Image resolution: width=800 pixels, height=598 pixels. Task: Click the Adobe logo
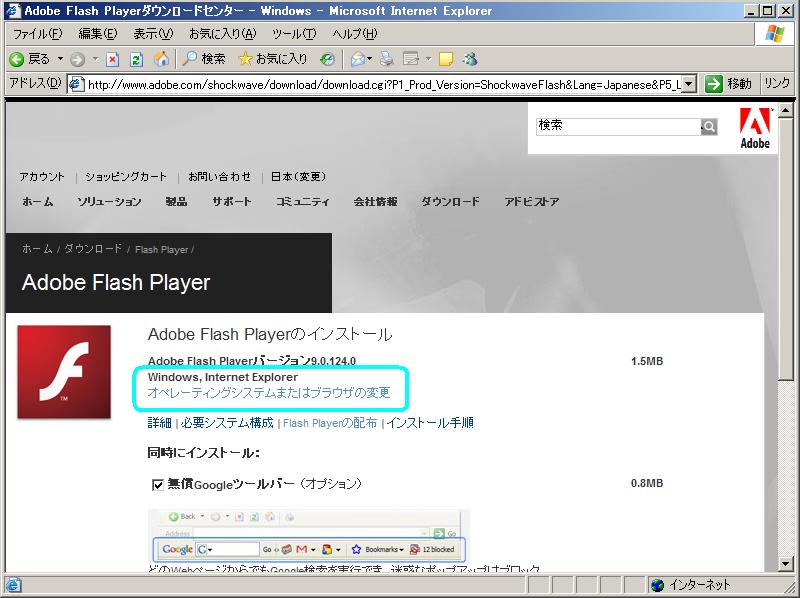pos(755,128)
